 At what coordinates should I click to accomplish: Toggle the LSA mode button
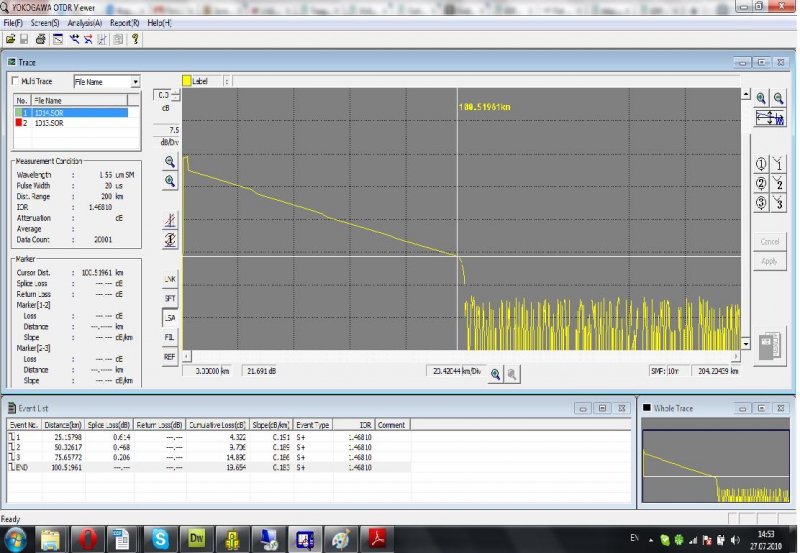[x=170, y=318]
